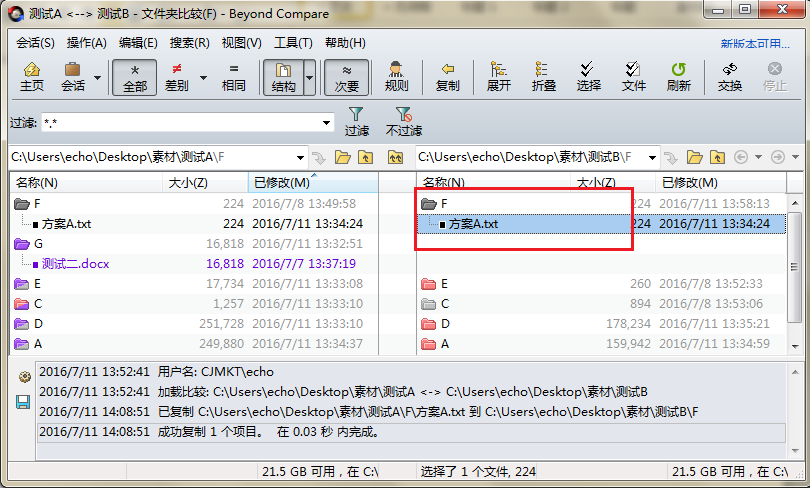Sort right pane by 已修改(M) column

[x=721, y=183]
